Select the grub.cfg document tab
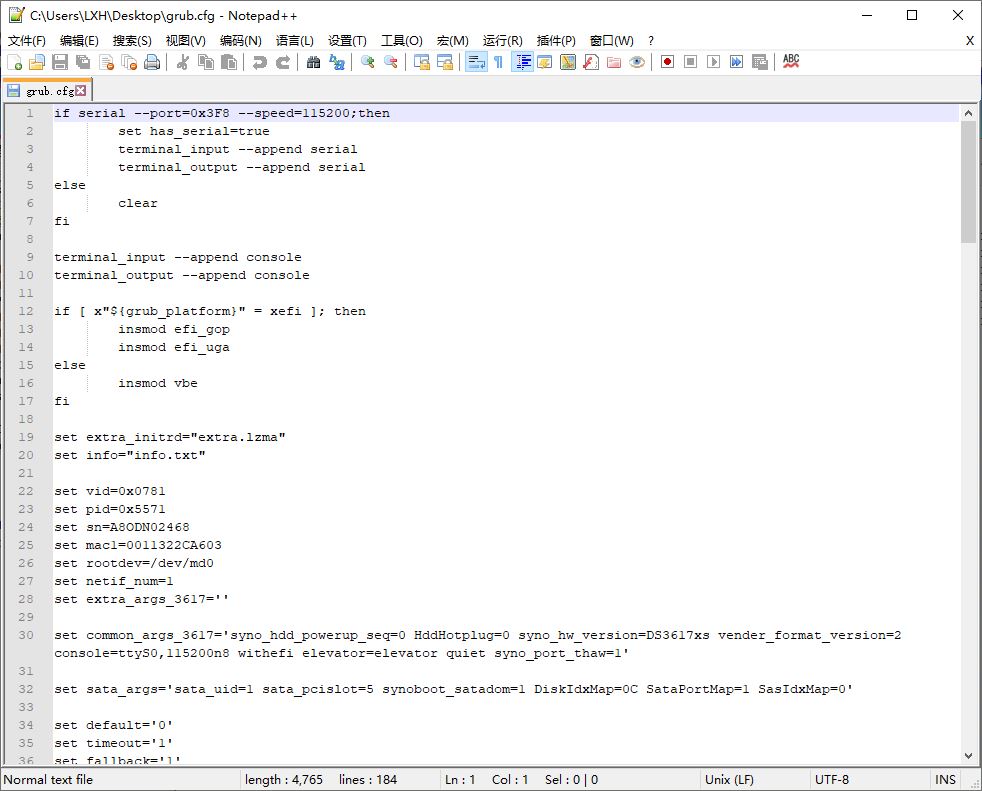The width and height of the screenshot is (982, 791). click(x=48, y=91)
